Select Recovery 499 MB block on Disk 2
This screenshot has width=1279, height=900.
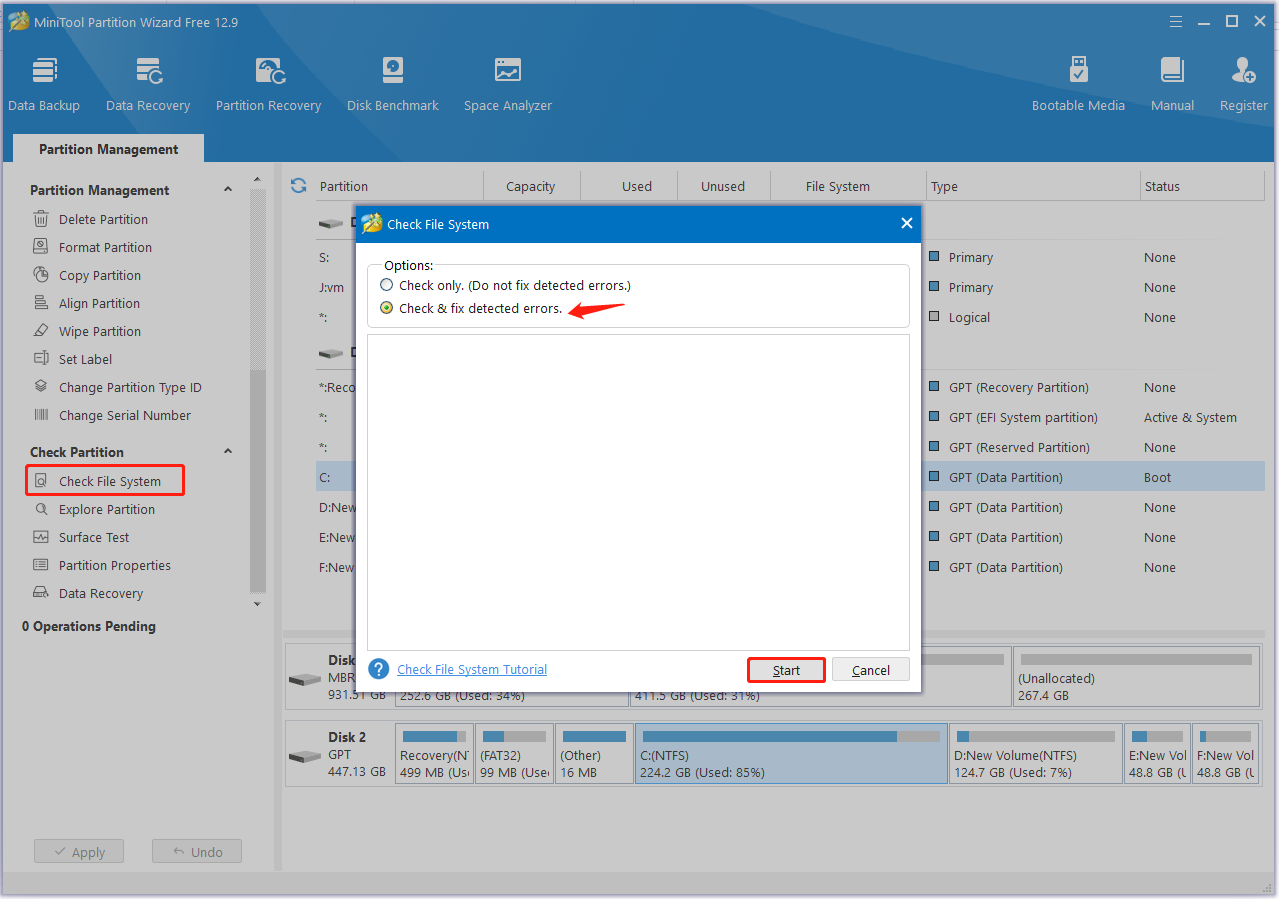pos(434,754)
